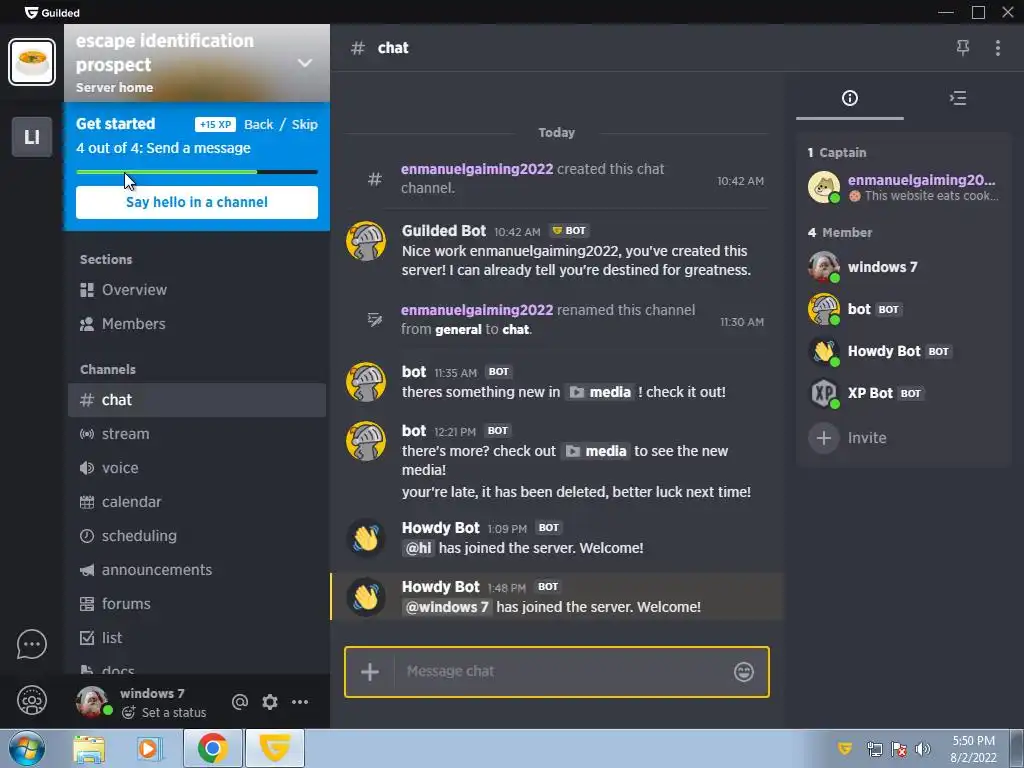
Task: Open the emoji picker icon
Action: pyautogui.click(x=744, y=671)
